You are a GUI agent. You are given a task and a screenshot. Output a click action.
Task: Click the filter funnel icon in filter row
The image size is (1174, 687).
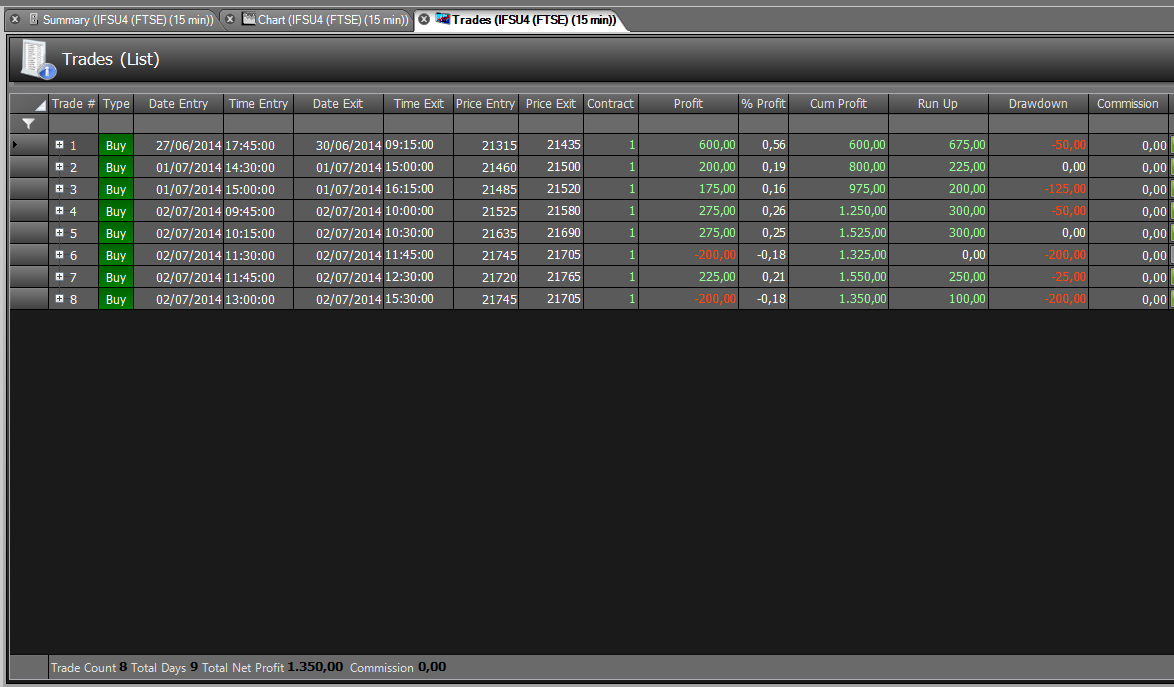pos(28,124)
